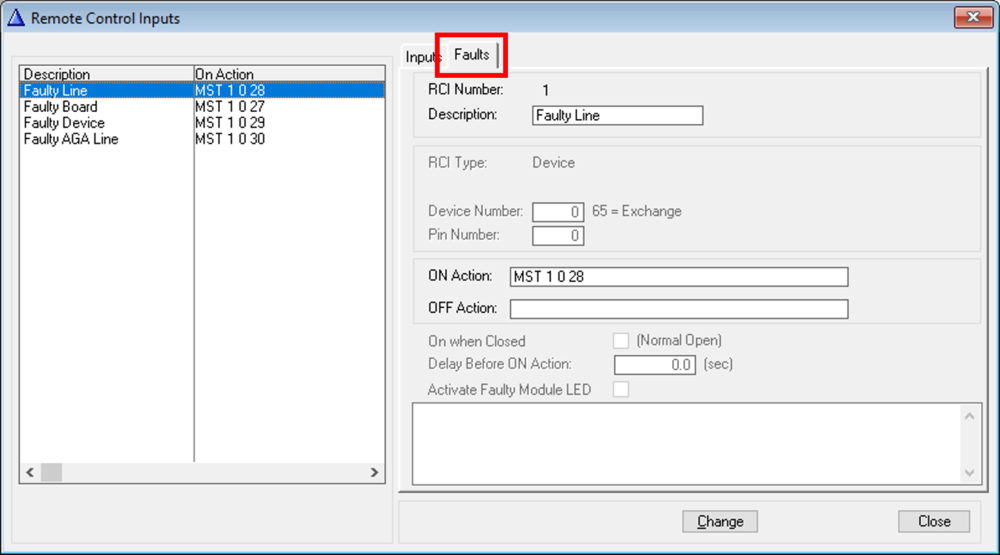This screenshot has height=555, width=1000.
Task: Open the Faults tab
Action: pos(472,55)
